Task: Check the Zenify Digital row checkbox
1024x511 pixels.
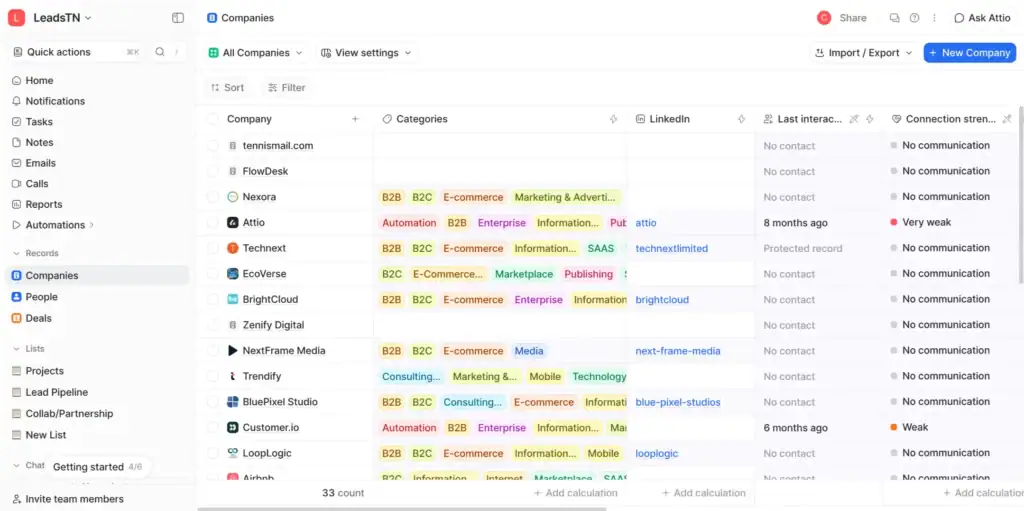Action: pos(213,325)
